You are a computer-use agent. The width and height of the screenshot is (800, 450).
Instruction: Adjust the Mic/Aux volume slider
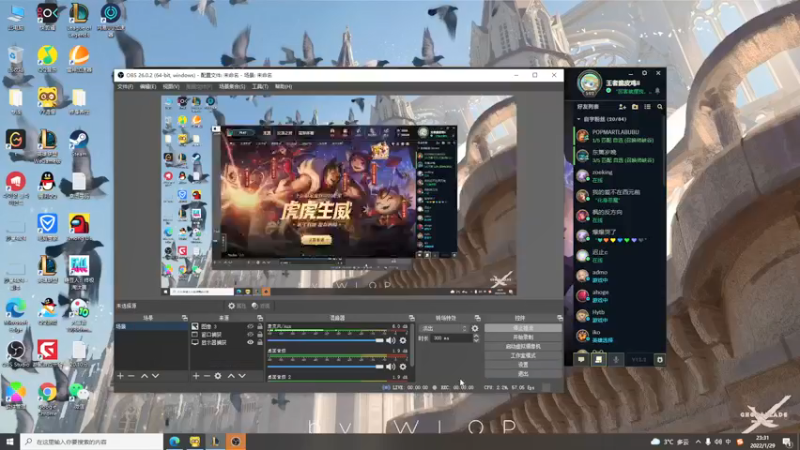326,340
